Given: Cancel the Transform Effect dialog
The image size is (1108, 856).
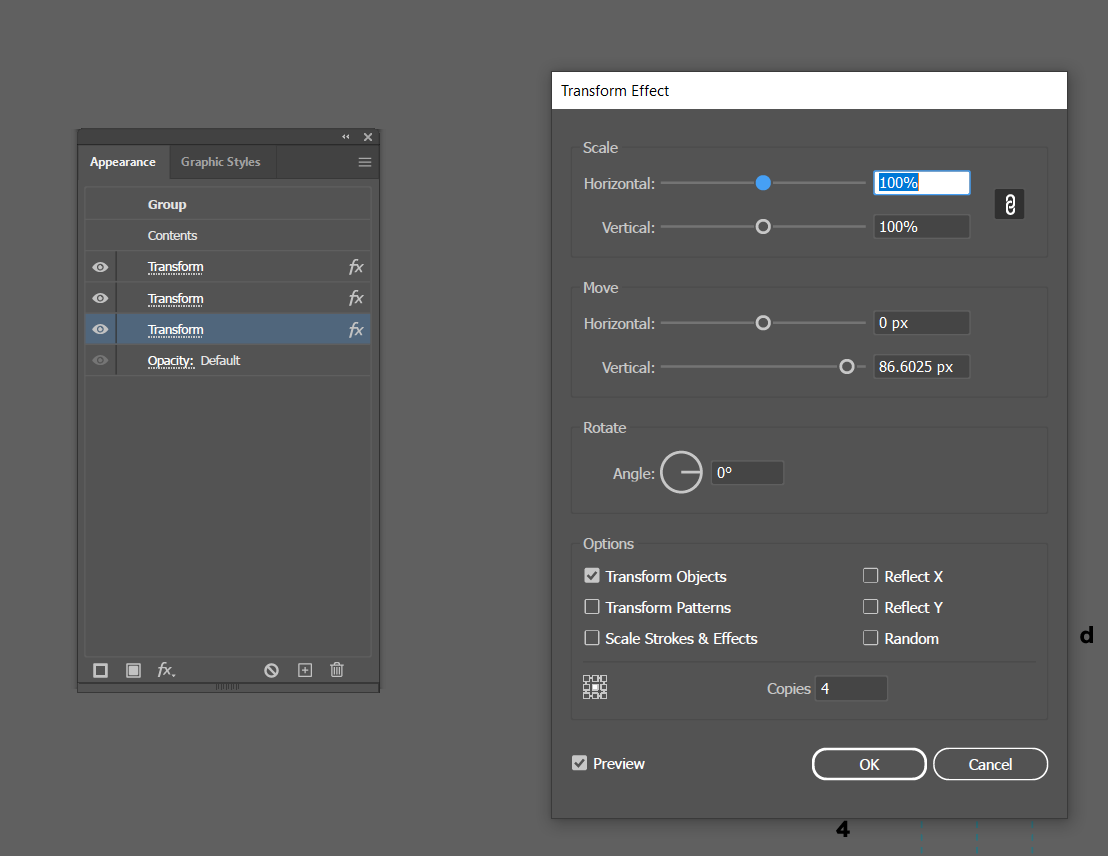Looking at the screenshot, I should click(x=990, y=764).
